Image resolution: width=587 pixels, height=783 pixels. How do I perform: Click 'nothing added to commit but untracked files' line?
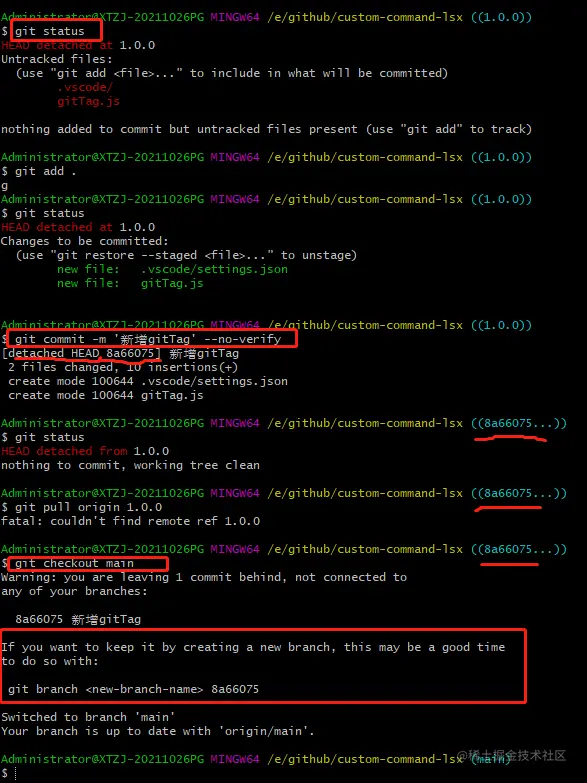point(266,129)
